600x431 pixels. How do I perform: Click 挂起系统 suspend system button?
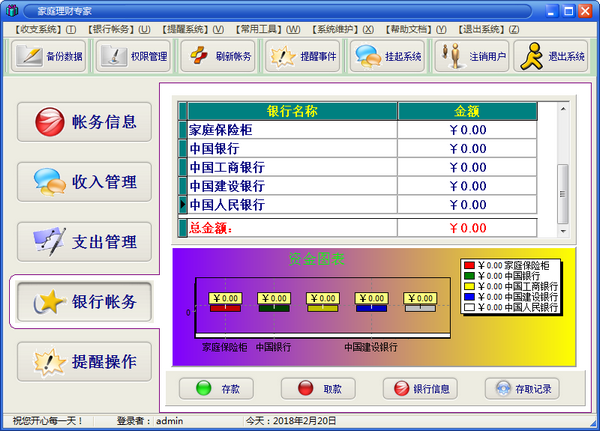pyautogui.click(x=387, y=57)
